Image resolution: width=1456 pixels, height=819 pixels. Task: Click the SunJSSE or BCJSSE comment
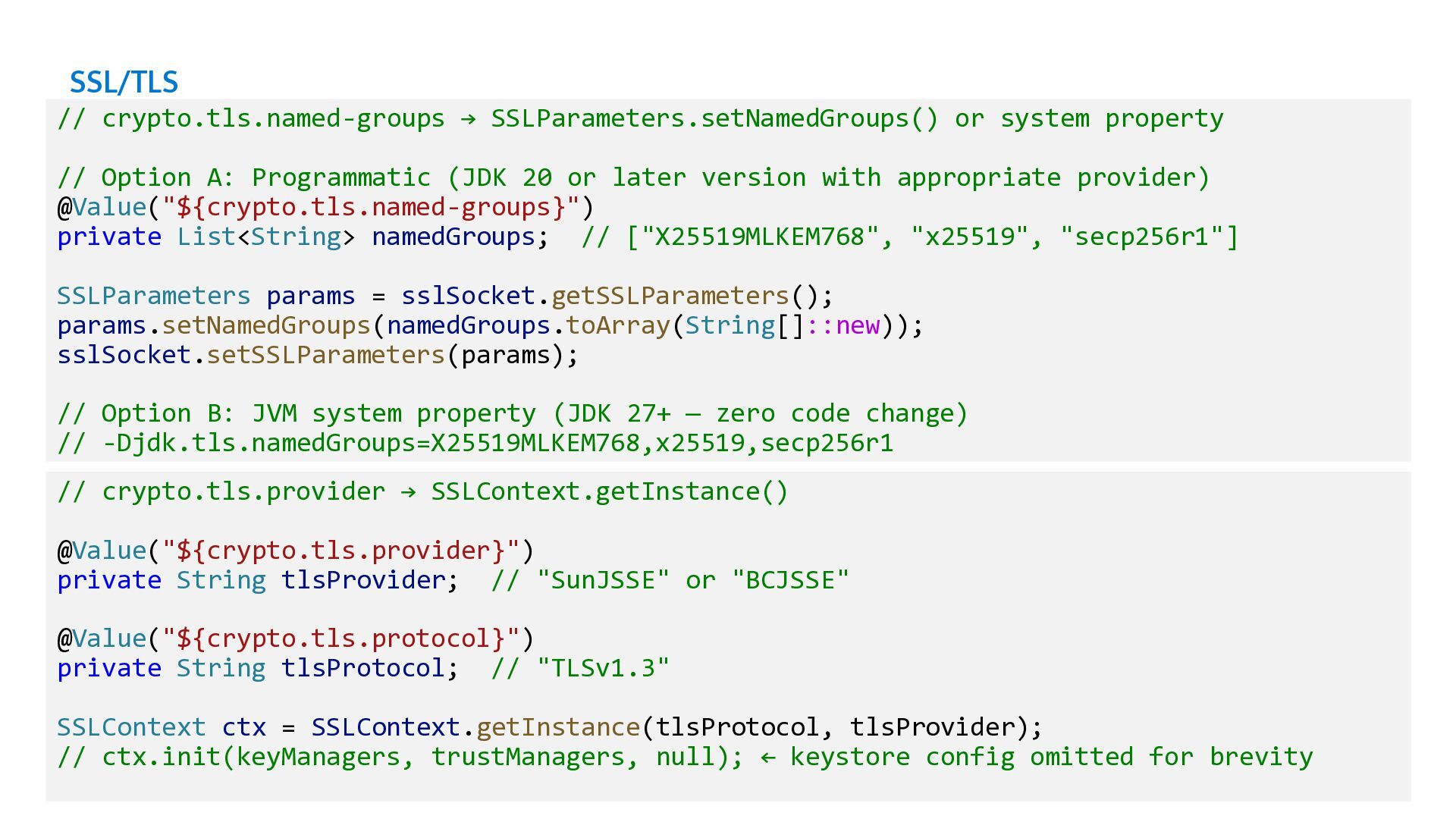(670, 580)
